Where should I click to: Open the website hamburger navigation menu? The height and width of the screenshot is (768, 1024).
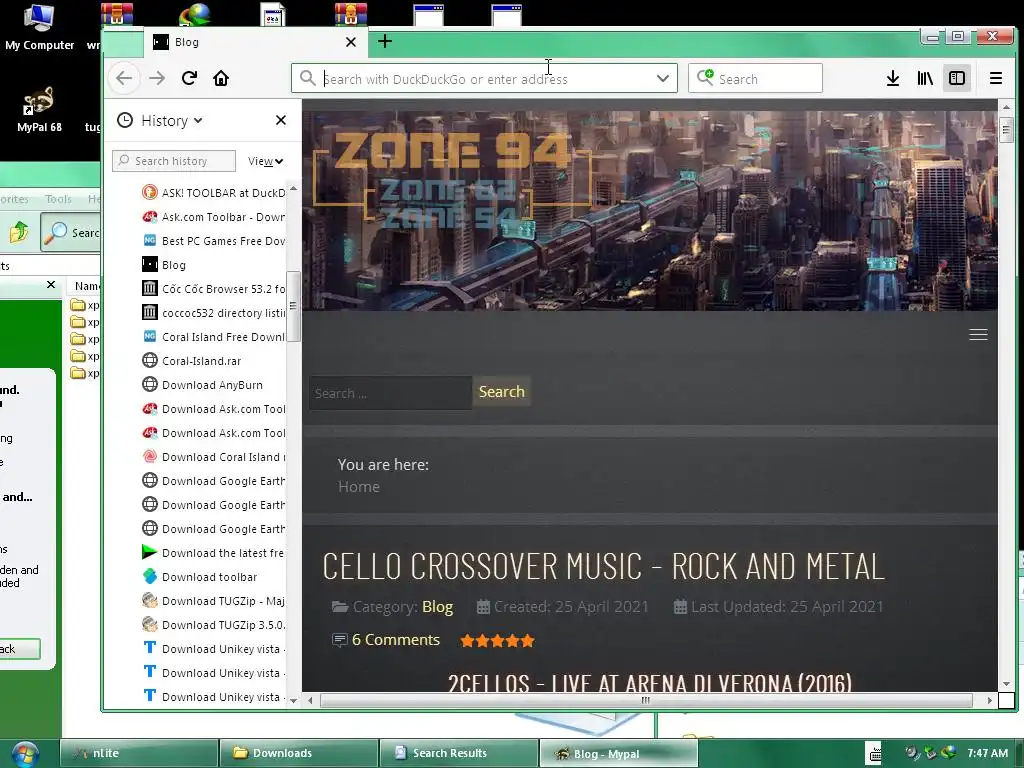coord(978,334)
